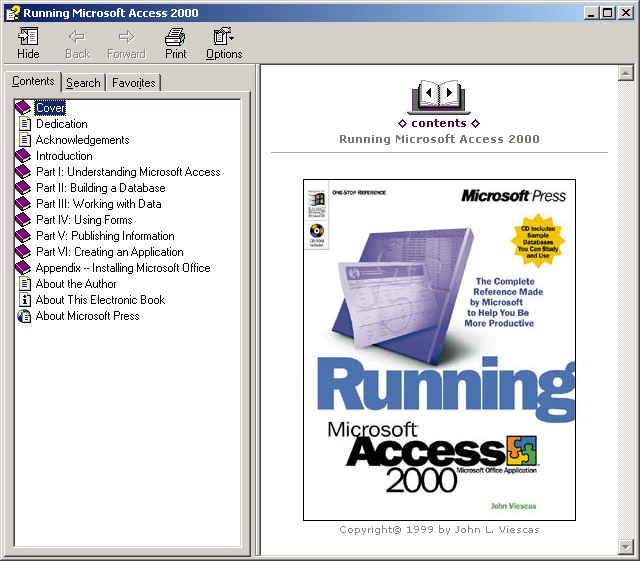Click the Forward navigation arrow icon
Image resolution: width=640 pixels, height=561 pixels.
(x=126, y=37)
